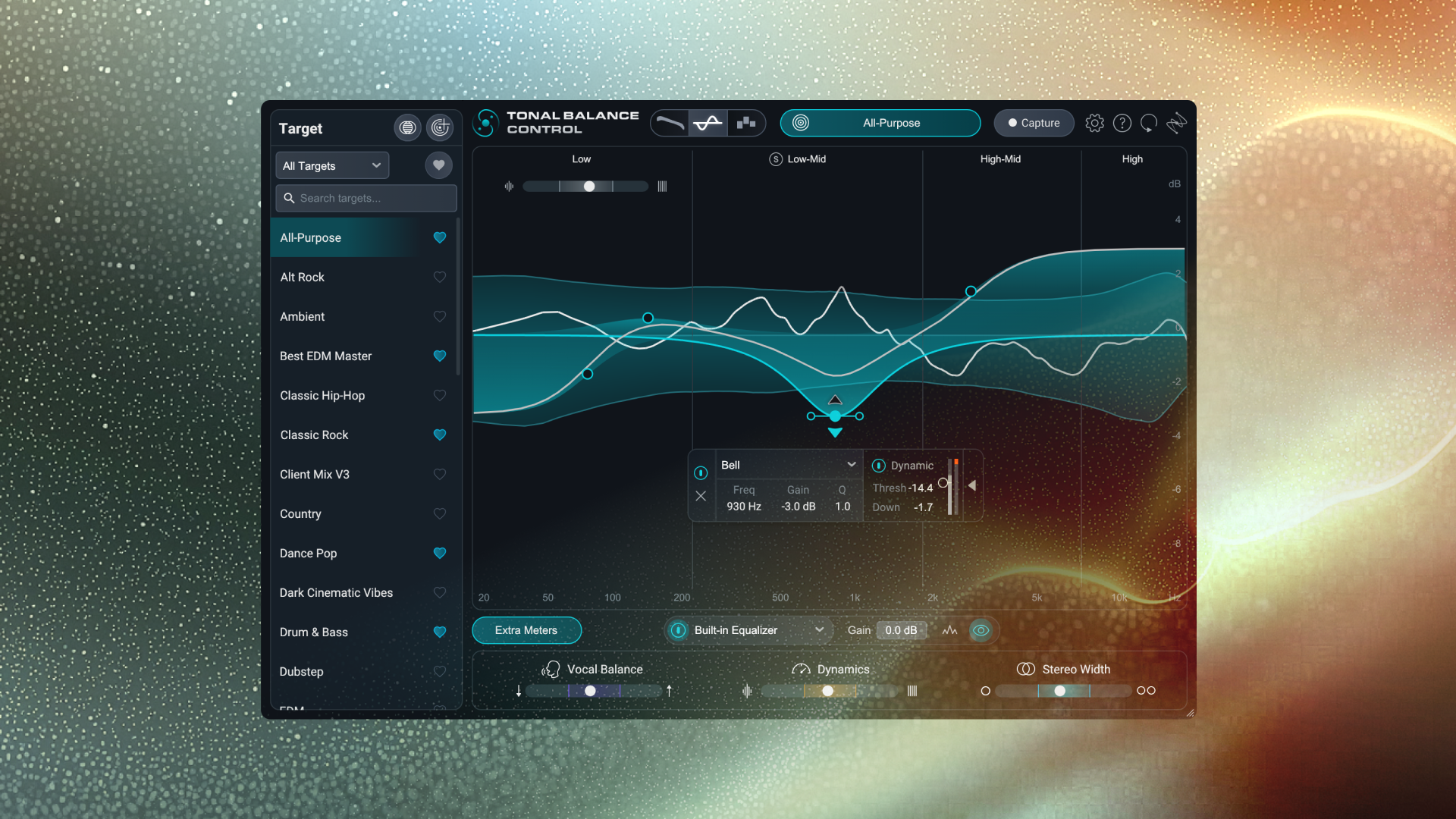This screenshot has width=1456, height=819.
Task: Click the 0.0 dB output gain field
Action: pos(901,630)
